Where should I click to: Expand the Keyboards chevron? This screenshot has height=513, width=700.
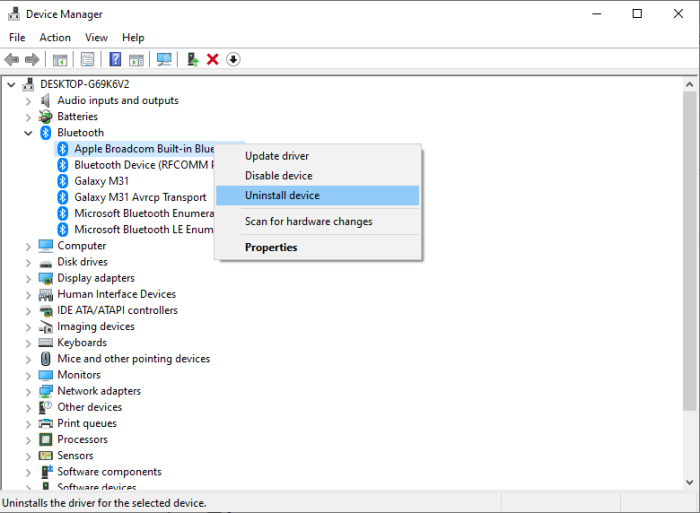pyautogui.click(x=28, y=343)
